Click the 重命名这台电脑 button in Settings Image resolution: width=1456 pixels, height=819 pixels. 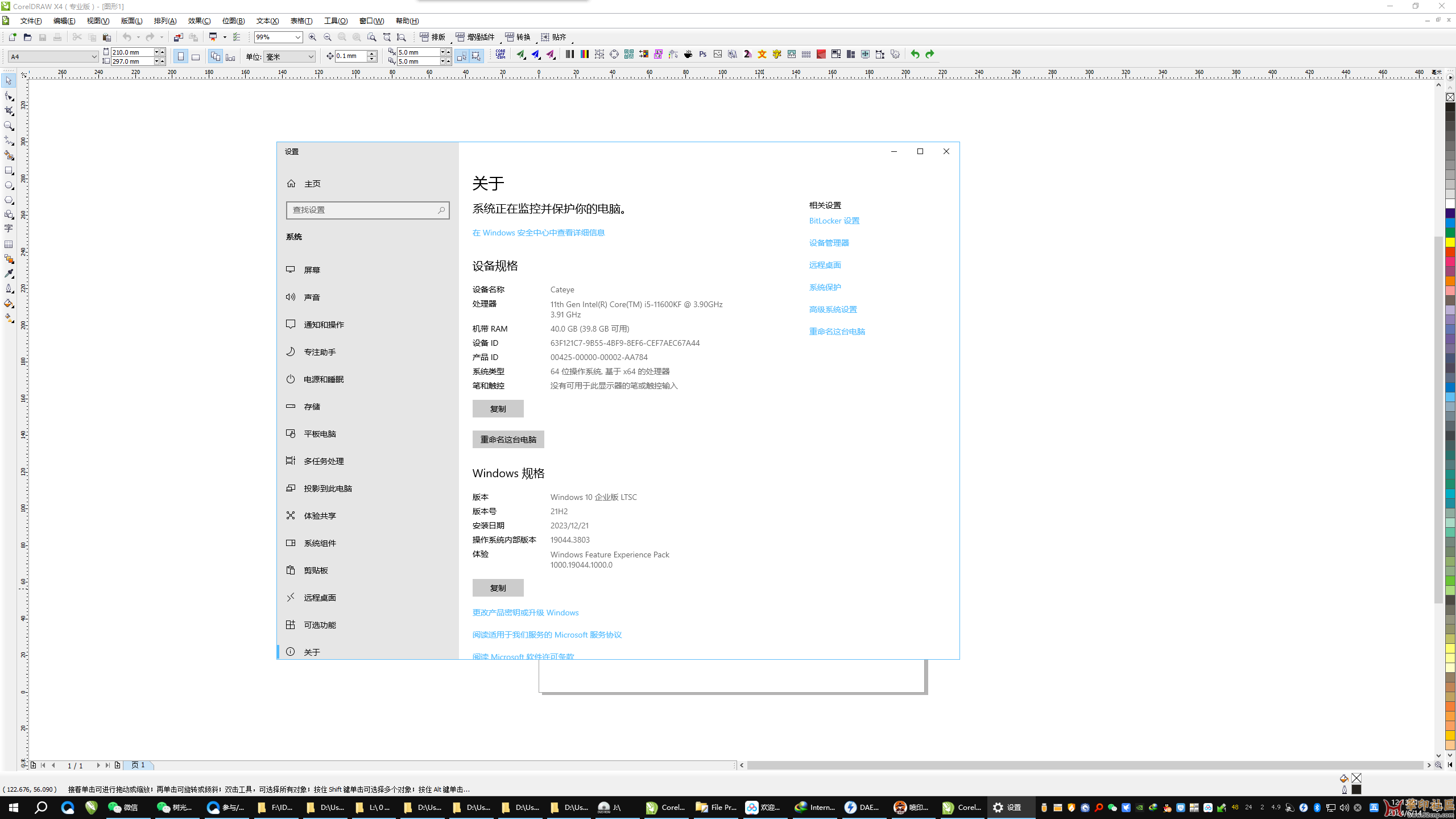coord(508,439)
